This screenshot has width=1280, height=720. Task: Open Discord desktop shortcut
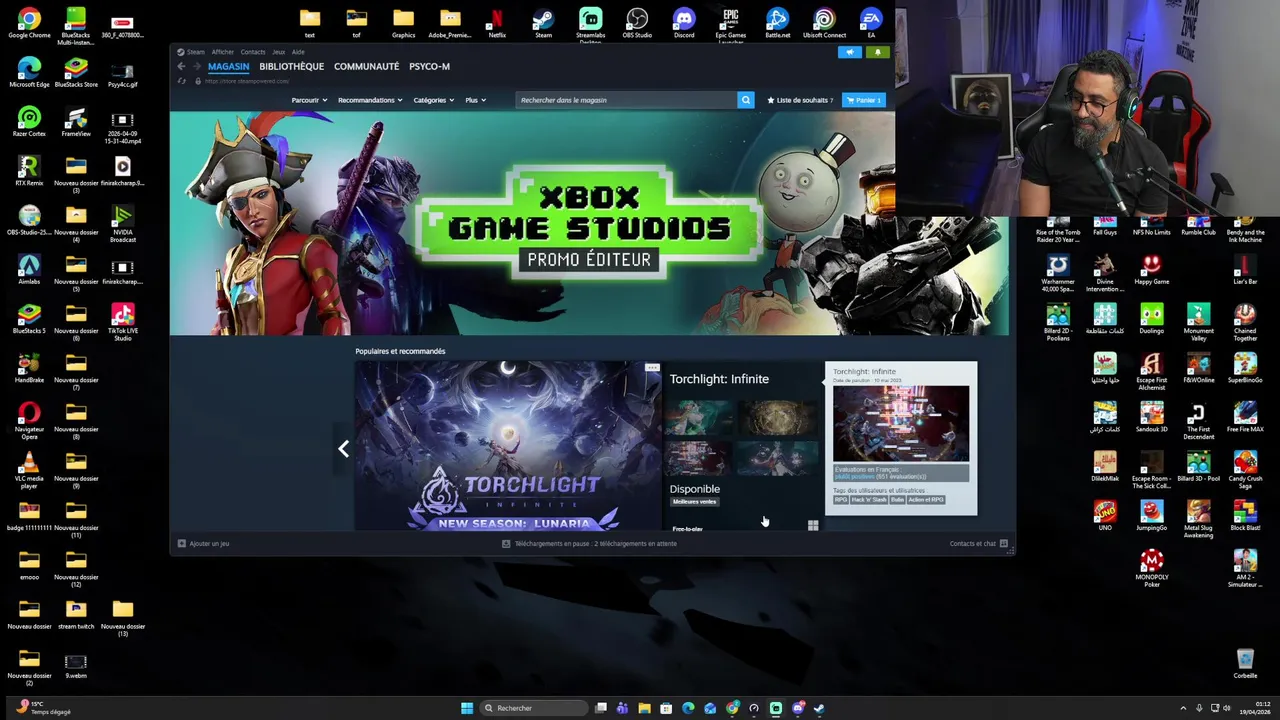pos(684,24)
